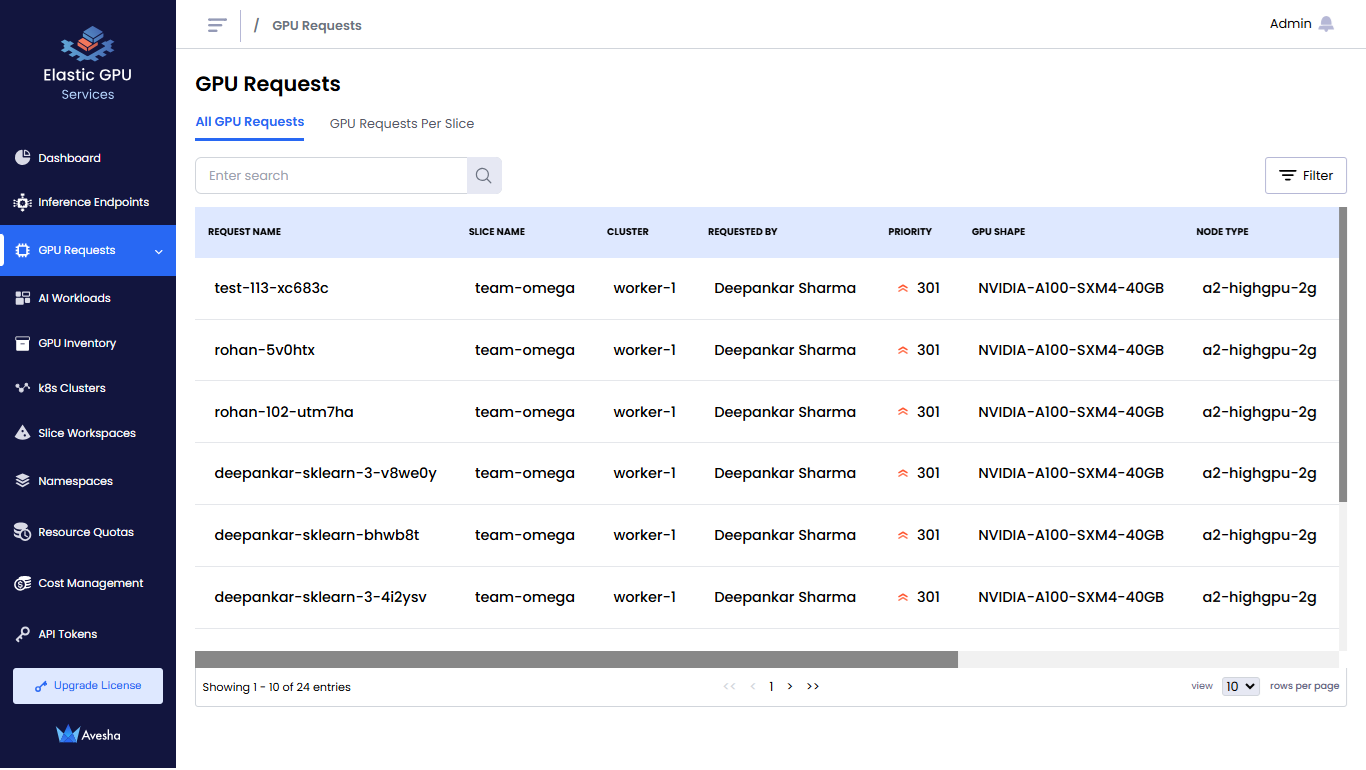Screen dimensions: 1366x770
Task: Click the previous page arrow
Action: click(752, 686)
